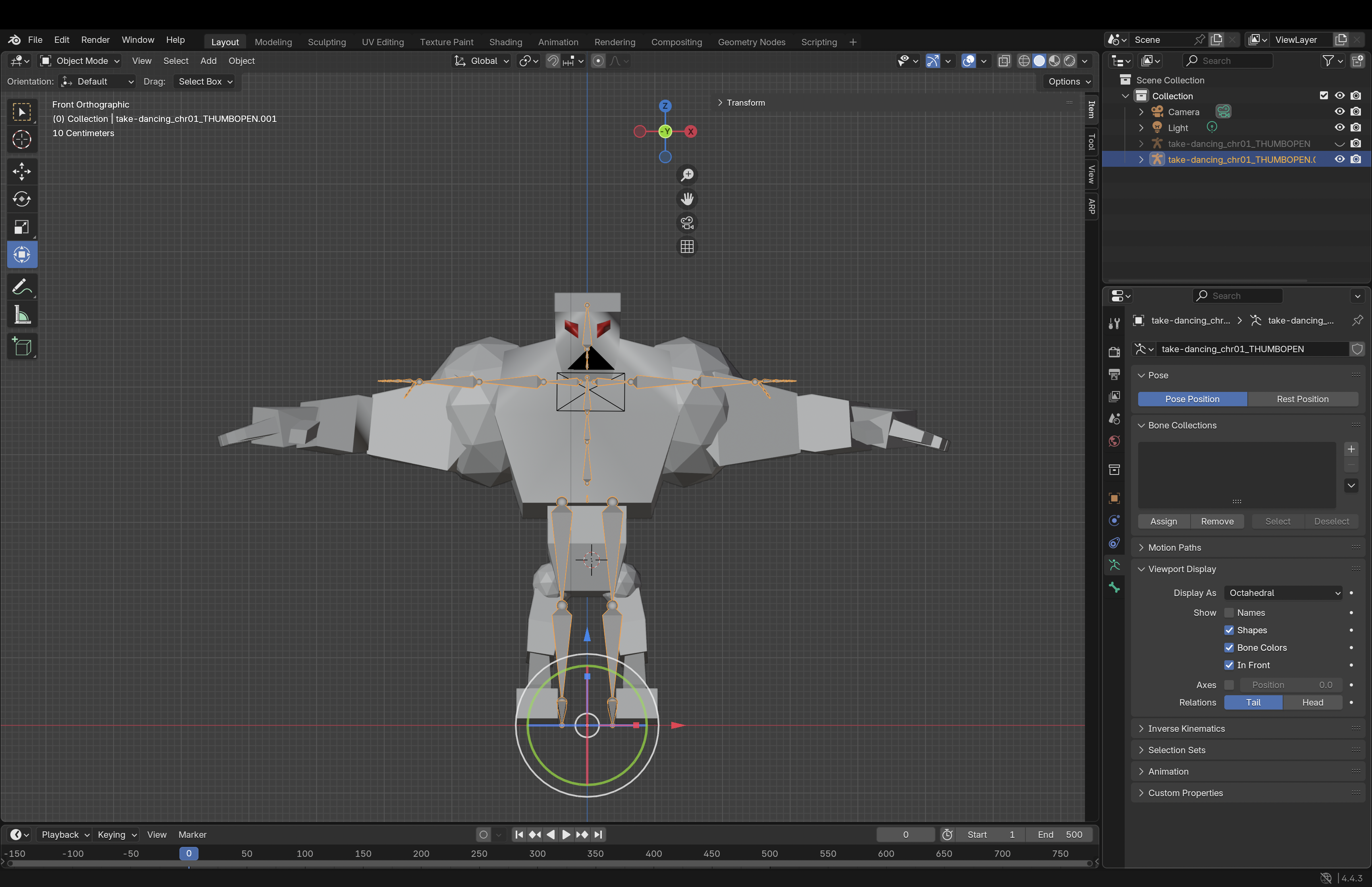Open Scene properties tab icon

[x=1114, y=419]
